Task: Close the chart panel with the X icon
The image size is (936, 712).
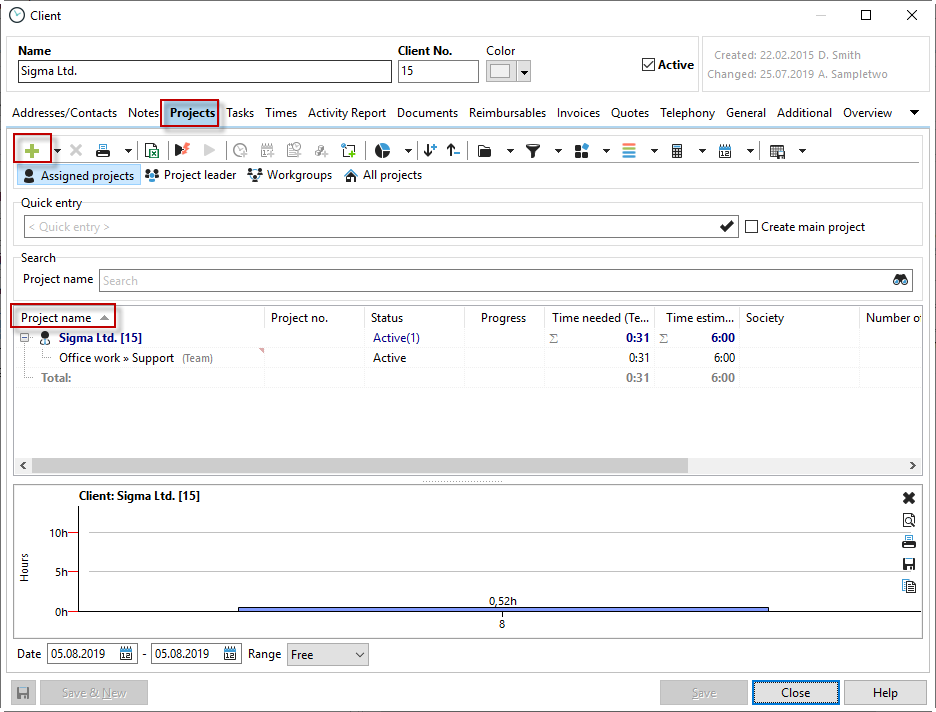Action: [908, 498]
